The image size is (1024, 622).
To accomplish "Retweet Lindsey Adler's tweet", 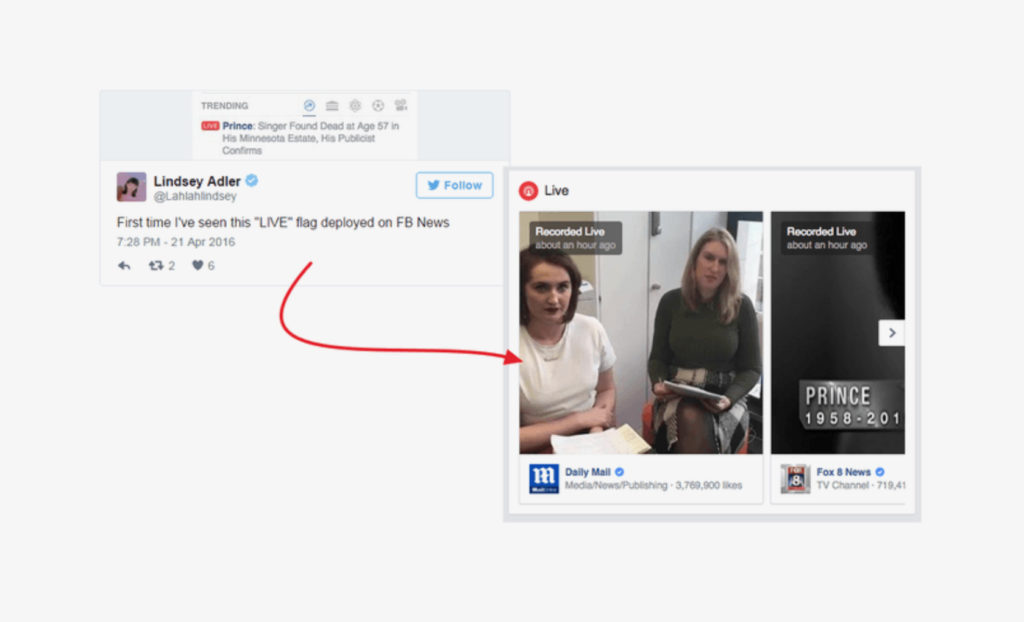I will 155,265.
